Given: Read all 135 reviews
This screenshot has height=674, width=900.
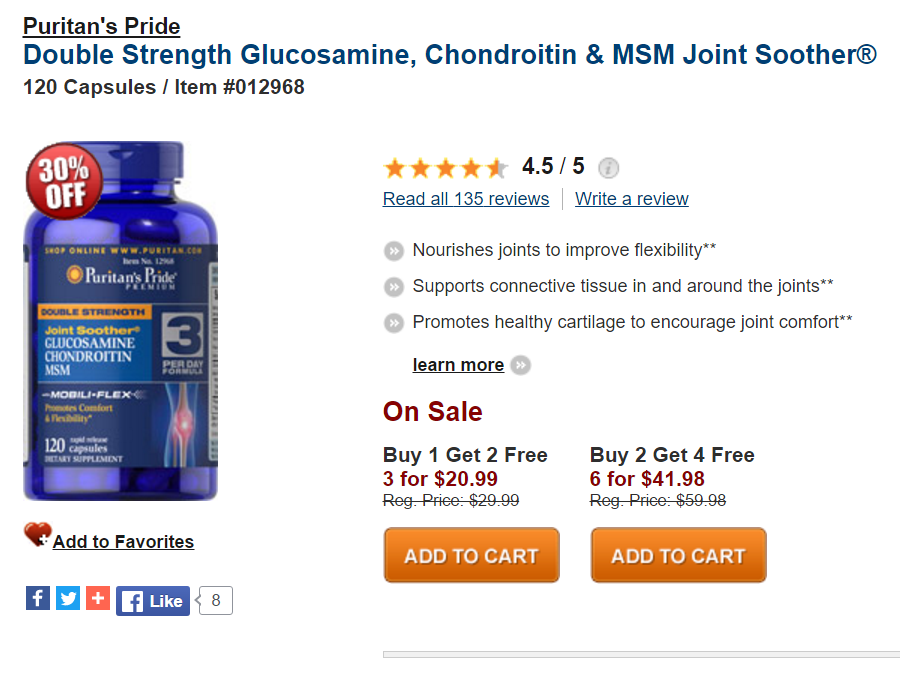Looking at the screenshot, I should [x=466, y=199].
